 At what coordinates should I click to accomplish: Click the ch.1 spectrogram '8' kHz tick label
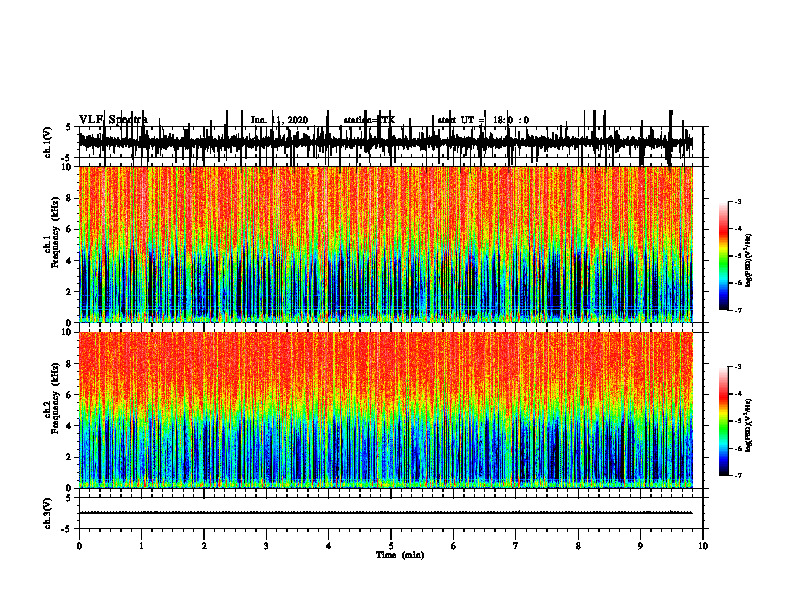tap(70, 198)
